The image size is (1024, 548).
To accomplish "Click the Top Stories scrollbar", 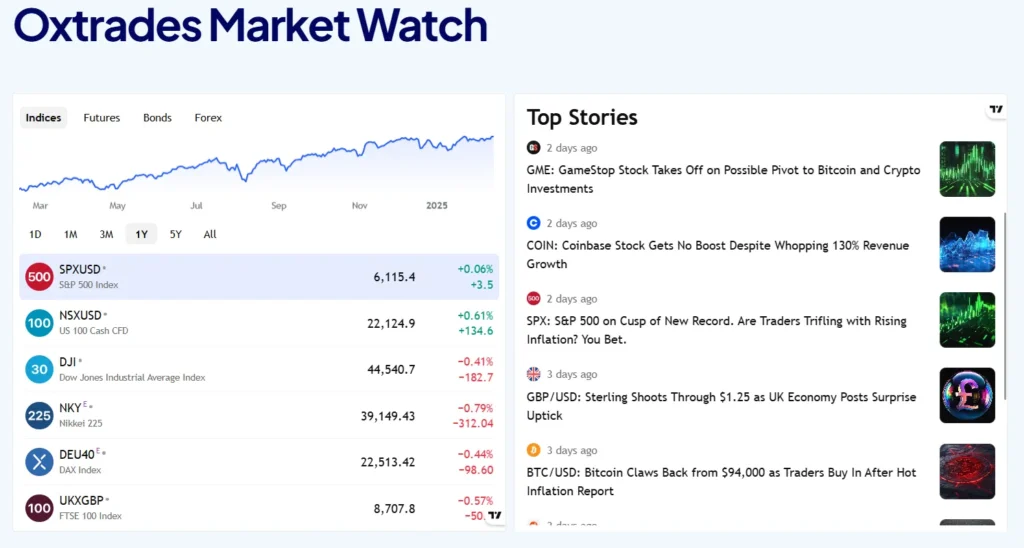I will tap(1006, 278).
